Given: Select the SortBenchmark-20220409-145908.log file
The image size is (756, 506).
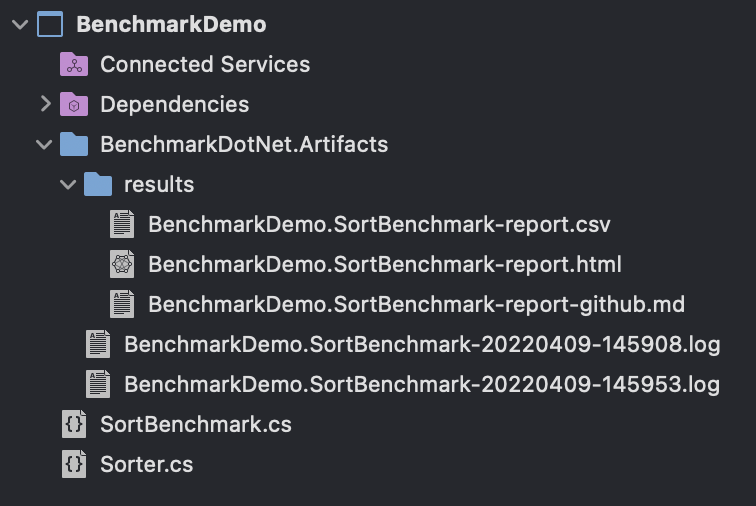Looking at the screenshot, I should point(422,345).
